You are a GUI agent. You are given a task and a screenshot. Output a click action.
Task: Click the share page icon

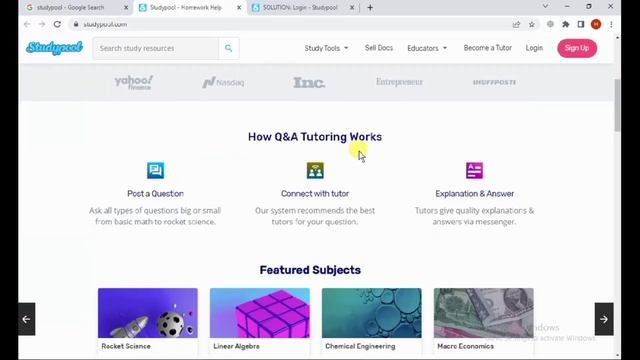pos(516,24)
